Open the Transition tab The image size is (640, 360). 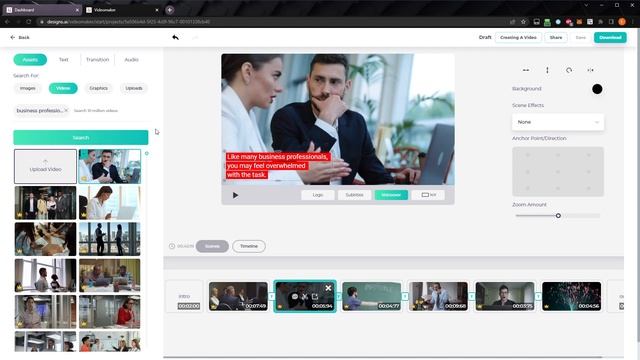(98, 60)
